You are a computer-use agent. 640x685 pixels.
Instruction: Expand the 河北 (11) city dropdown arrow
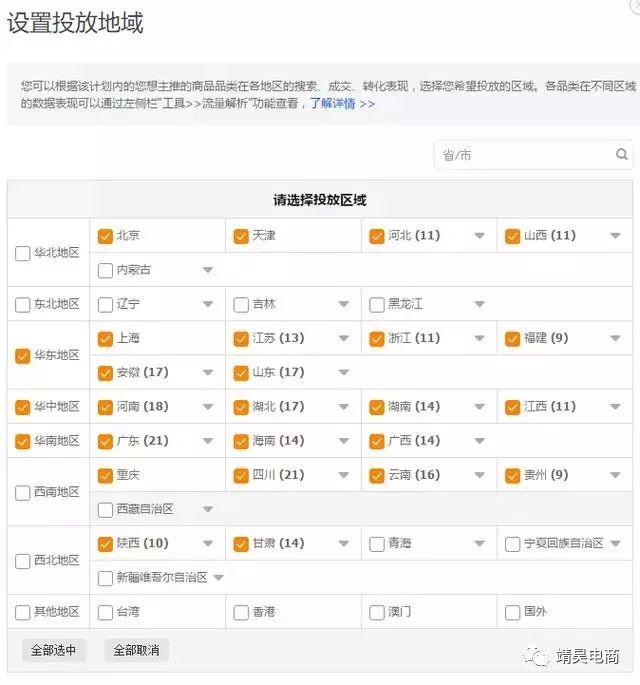tap(480, 236)
